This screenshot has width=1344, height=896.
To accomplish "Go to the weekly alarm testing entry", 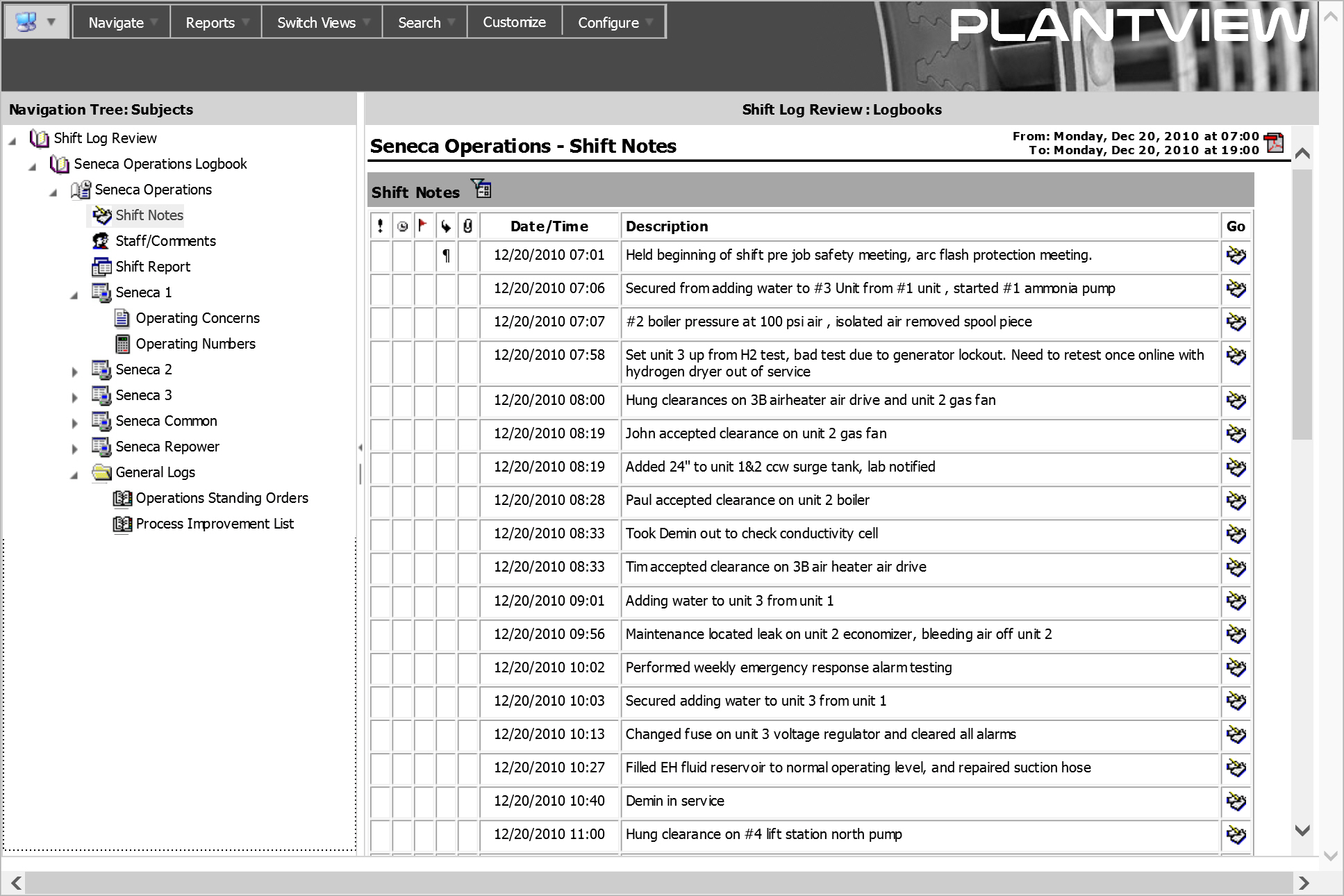I will 1236,667.
